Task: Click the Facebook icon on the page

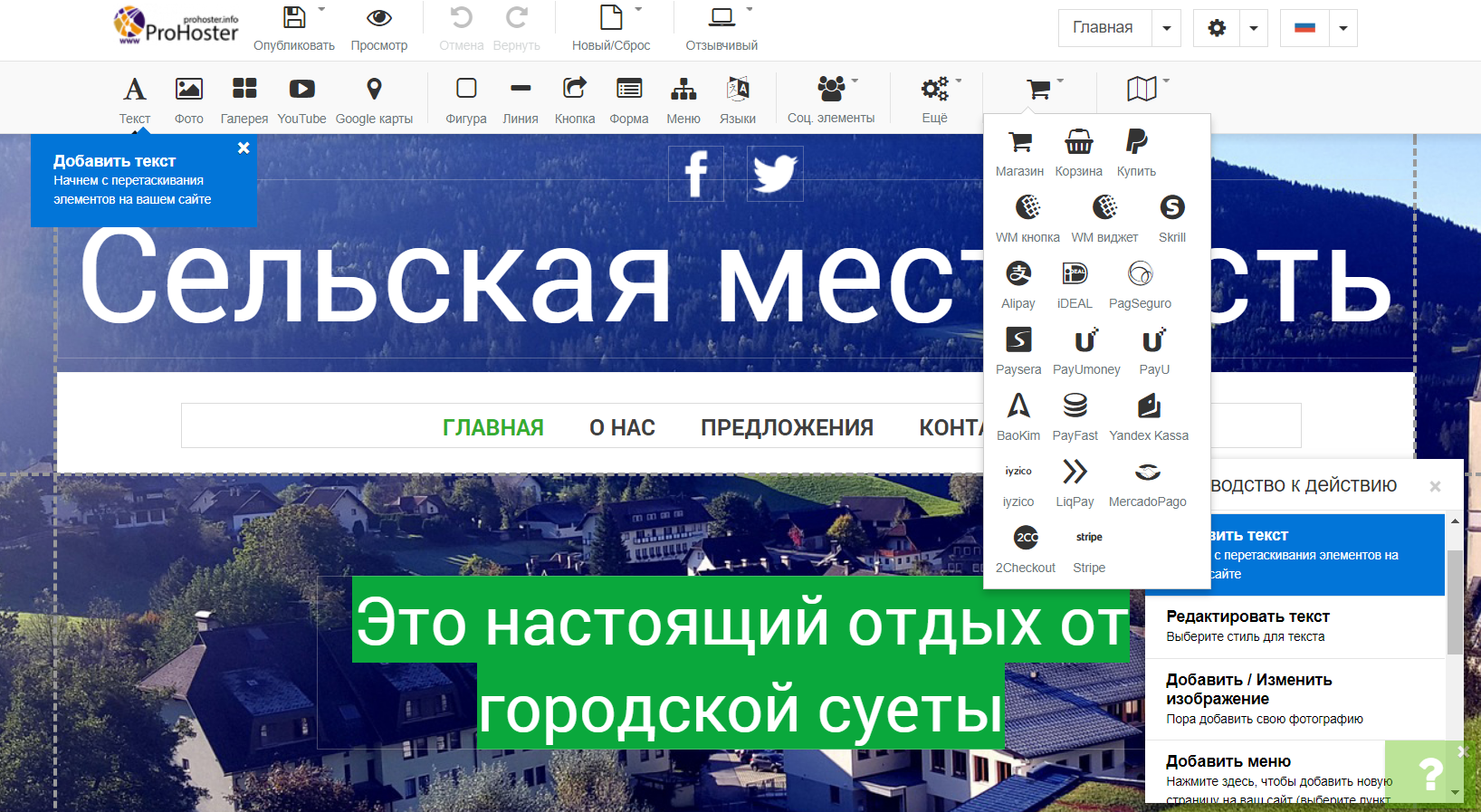Action: coord(696,174)
